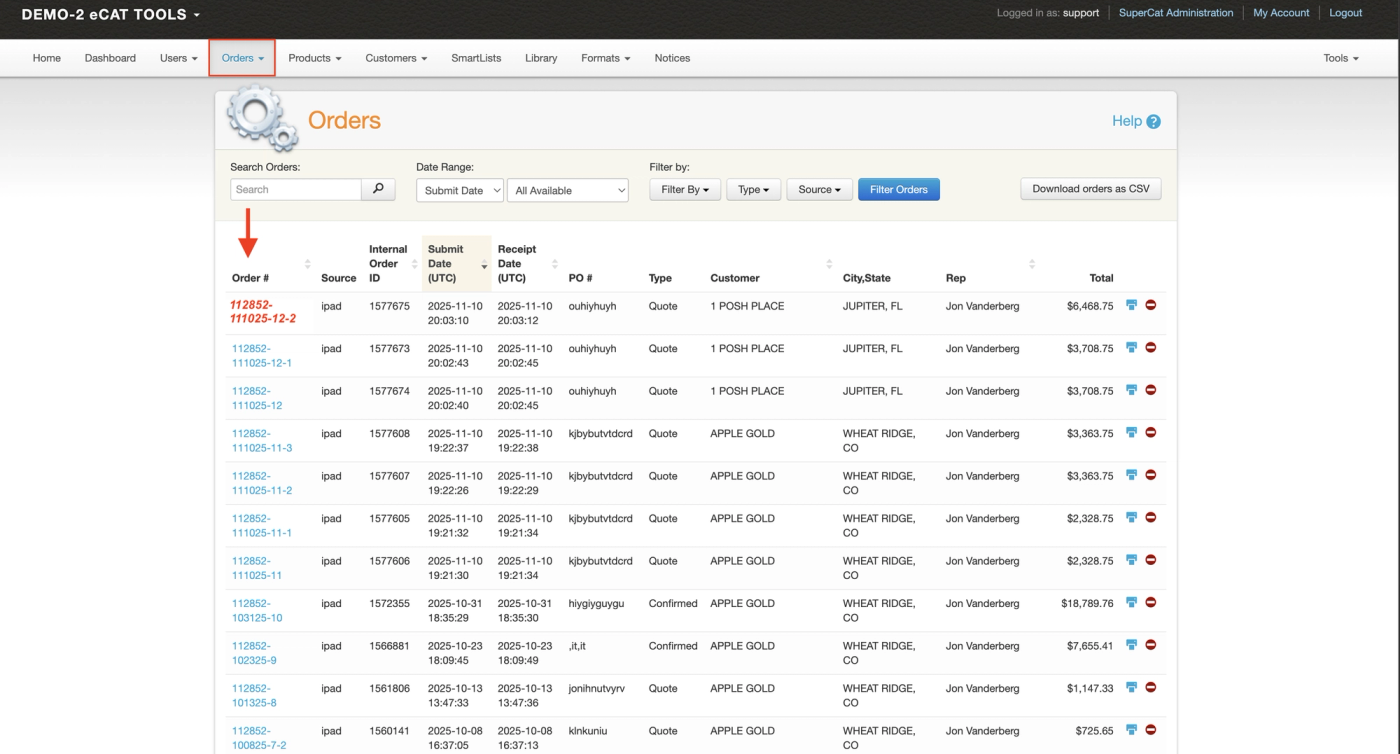The image size is (1400, 754).
Task: Go to the Dashboard page
Action: [x=110, y=58]
